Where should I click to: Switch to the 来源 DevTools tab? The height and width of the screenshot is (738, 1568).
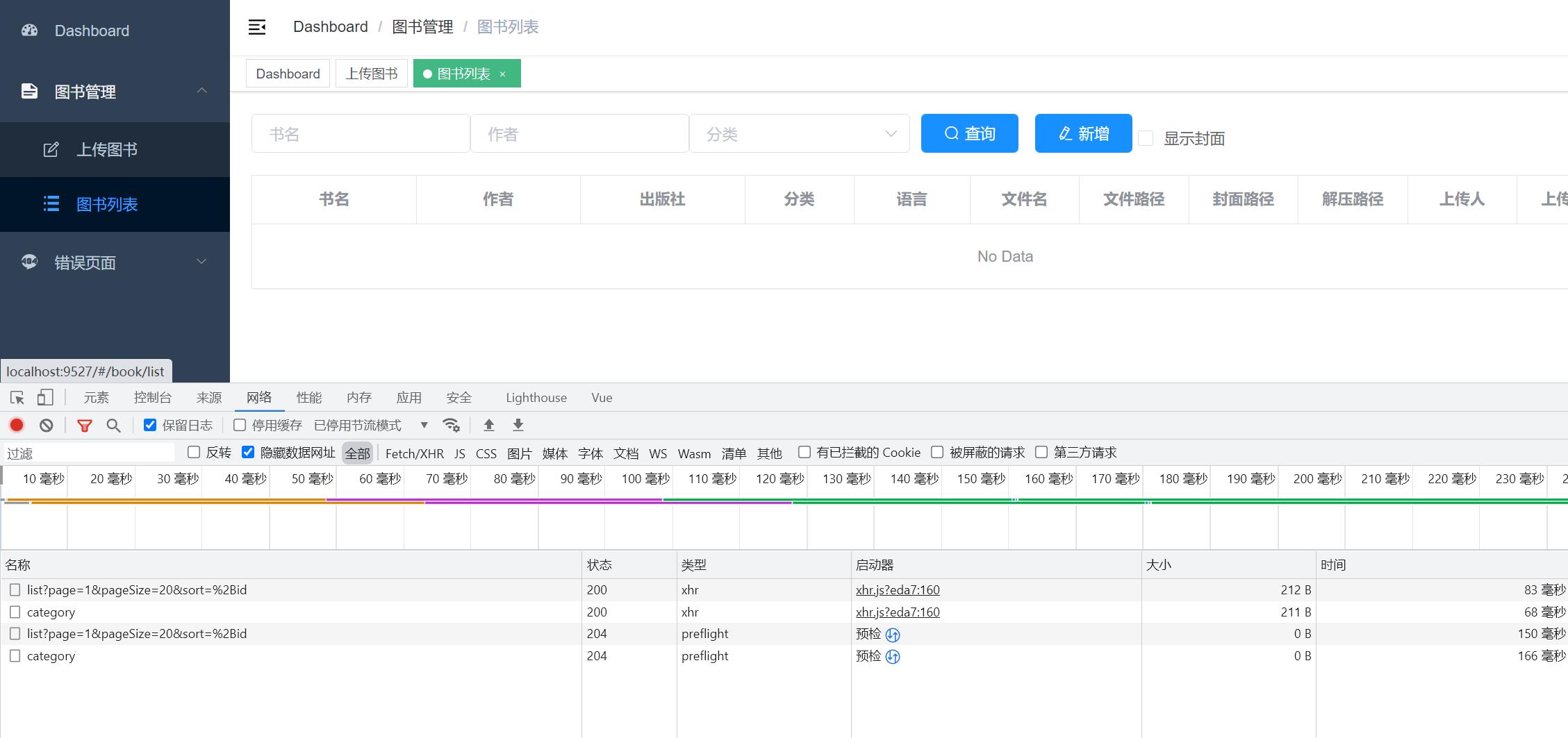click(x=209, y=397)
